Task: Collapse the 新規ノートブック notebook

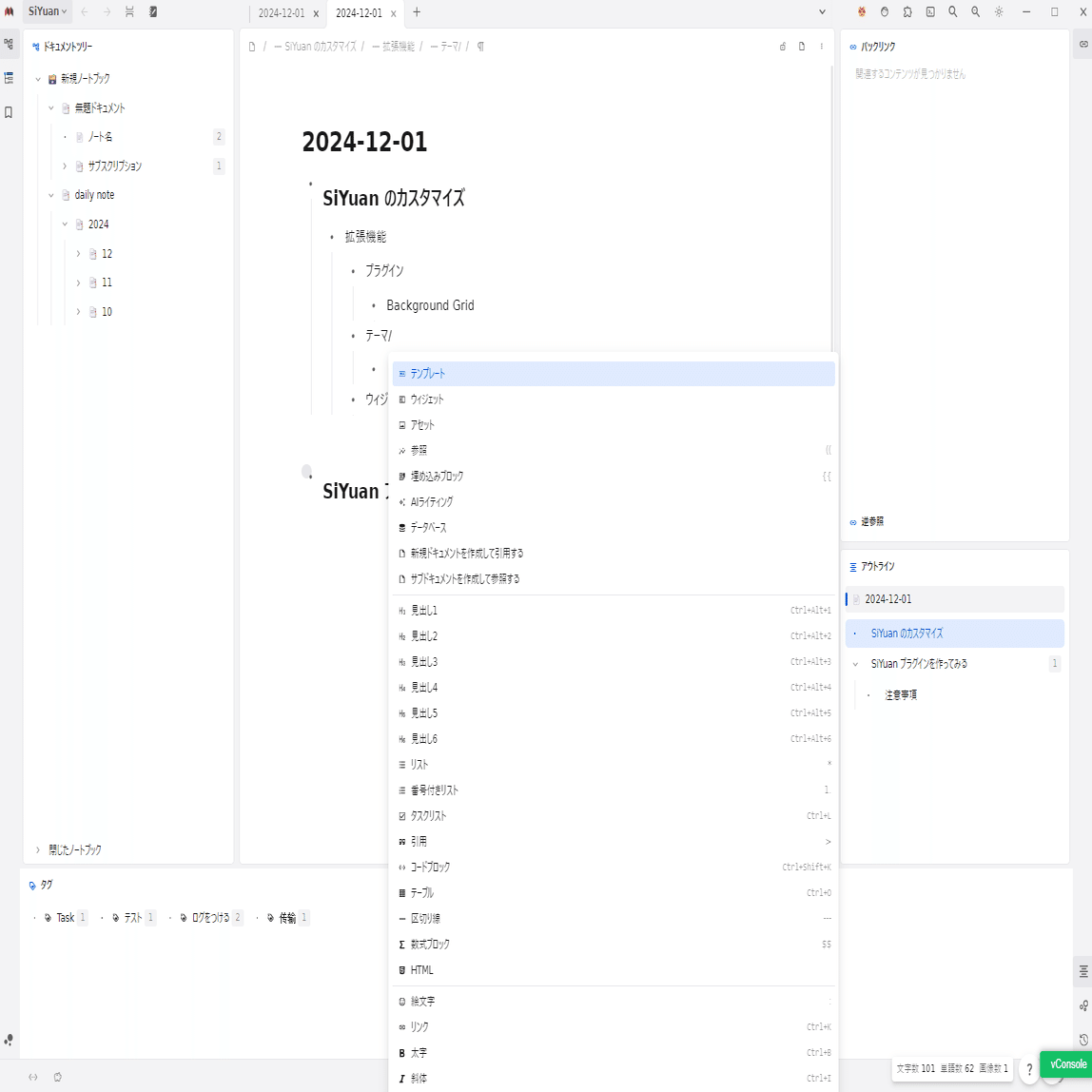Action: (x=38, y=79)
